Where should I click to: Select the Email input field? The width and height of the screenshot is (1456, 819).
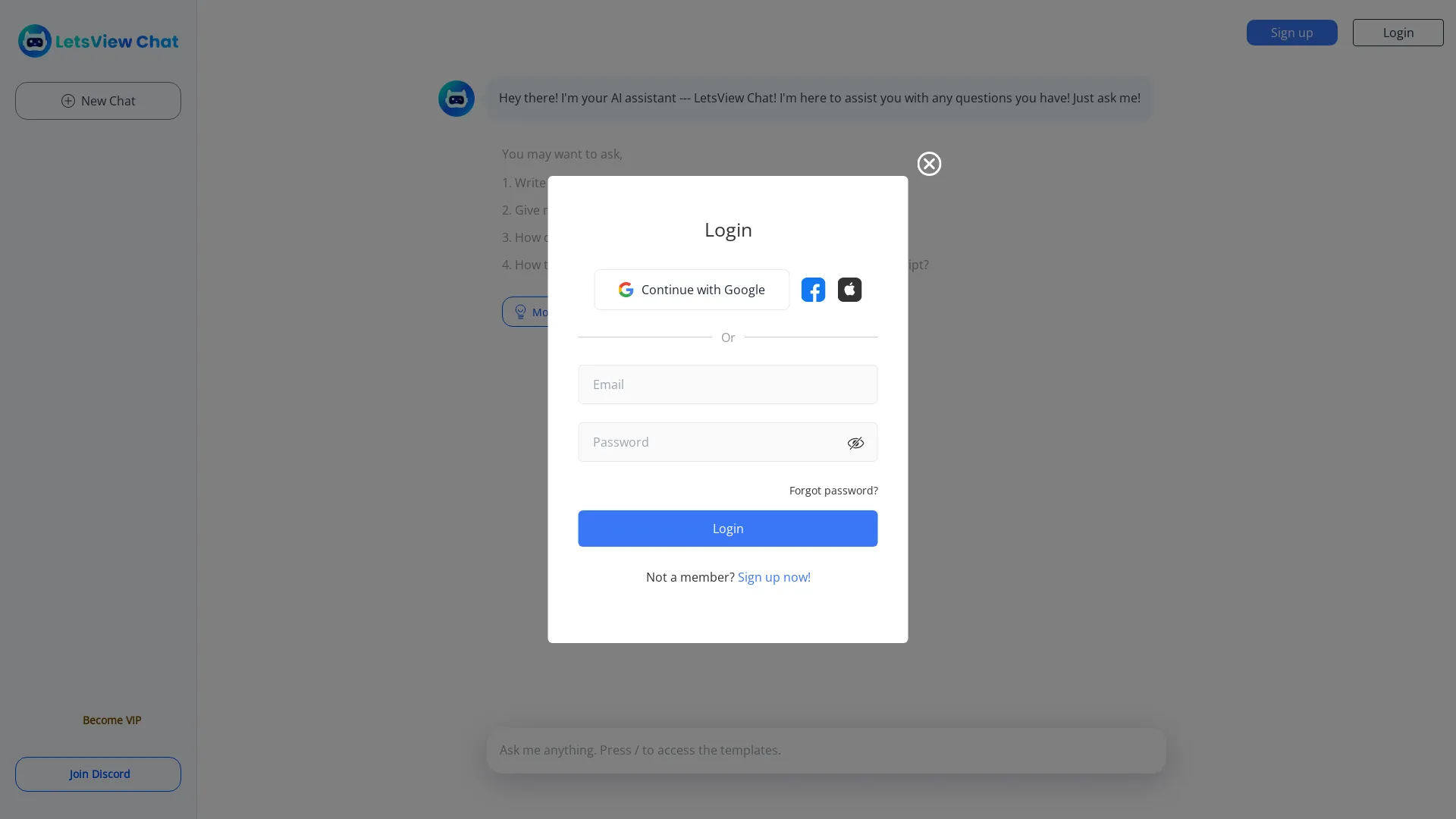(728, 384)
